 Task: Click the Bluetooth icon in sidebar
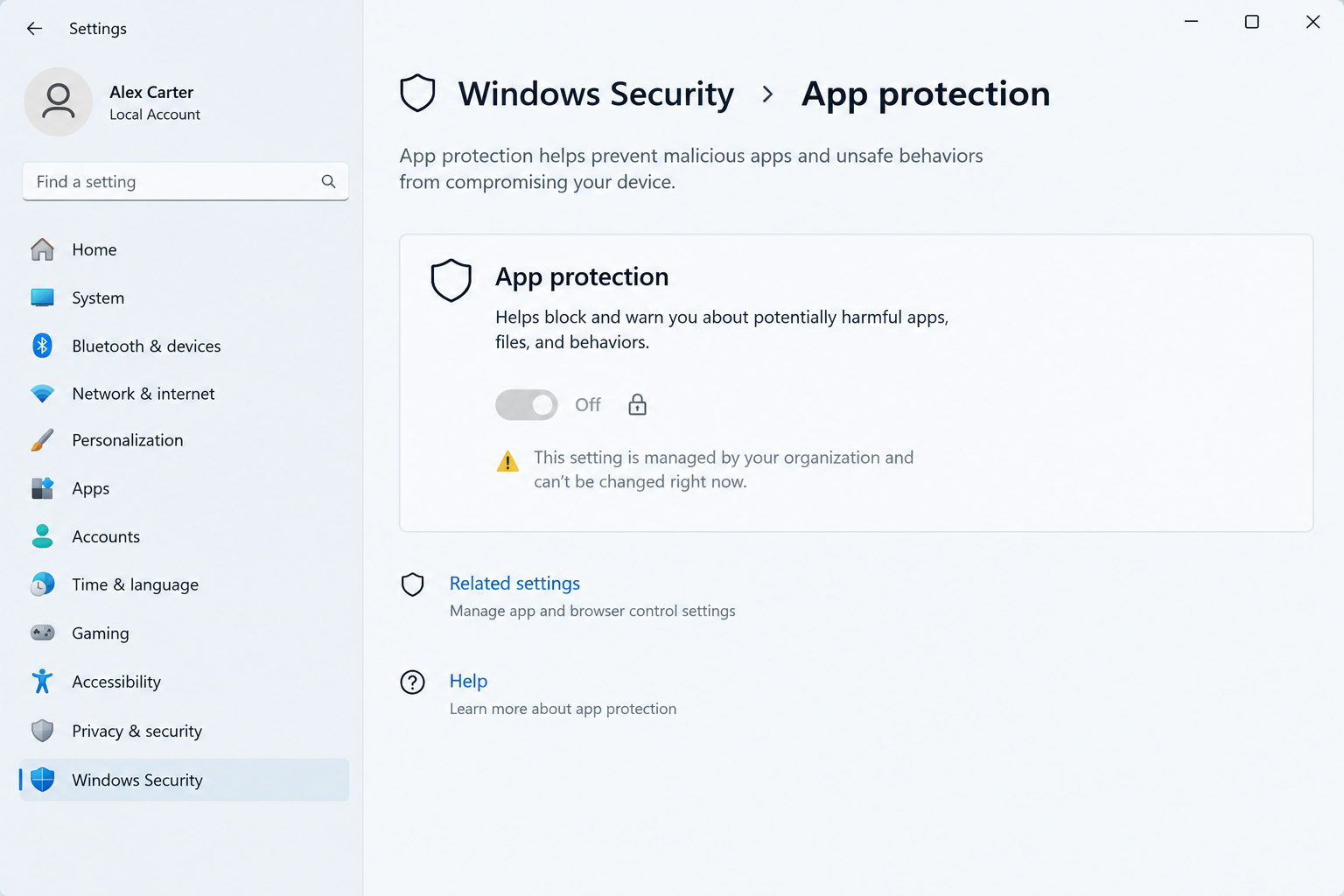click(x=42, y=346)
